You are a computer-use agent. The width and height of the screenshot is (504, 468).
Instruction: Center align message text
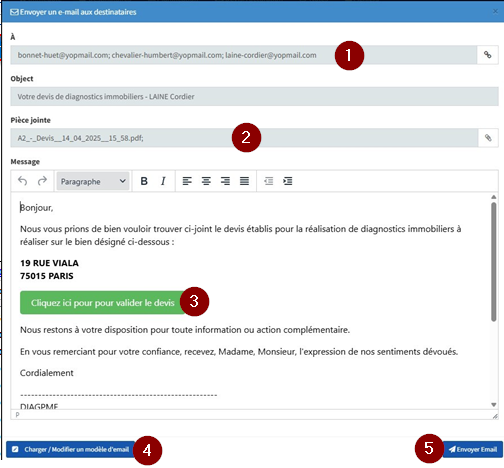coord(206,181)
